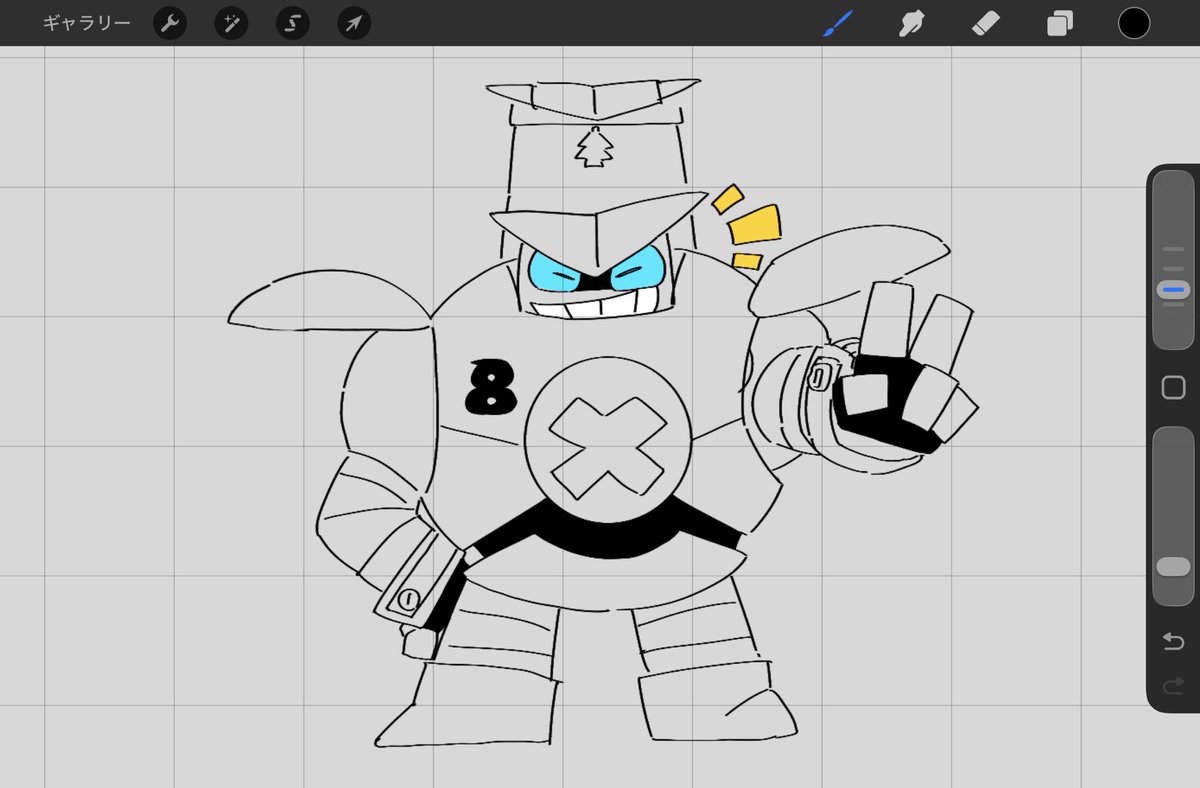1200x788 pixels.
Task: Open the Adjustments magic wand menu
Action: [x=232, y=24]
